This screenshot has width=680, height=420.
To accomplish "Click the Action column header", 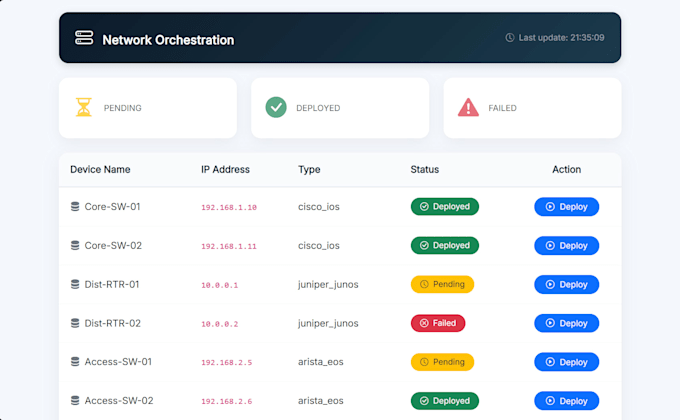I will click(x=566, y=169).
